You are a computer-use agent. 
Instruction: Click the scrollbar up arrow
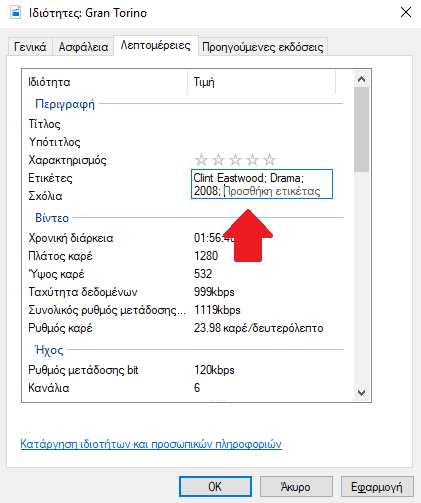[x=361, y=79]
